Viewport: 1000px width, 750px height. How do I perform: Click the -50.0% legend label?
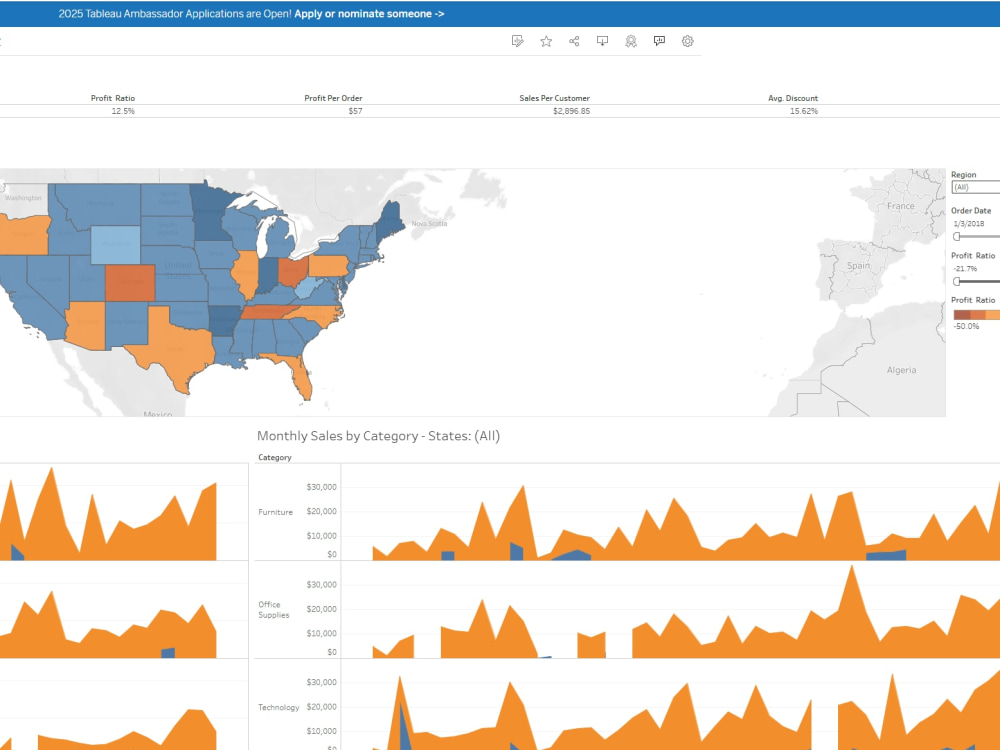966,327
